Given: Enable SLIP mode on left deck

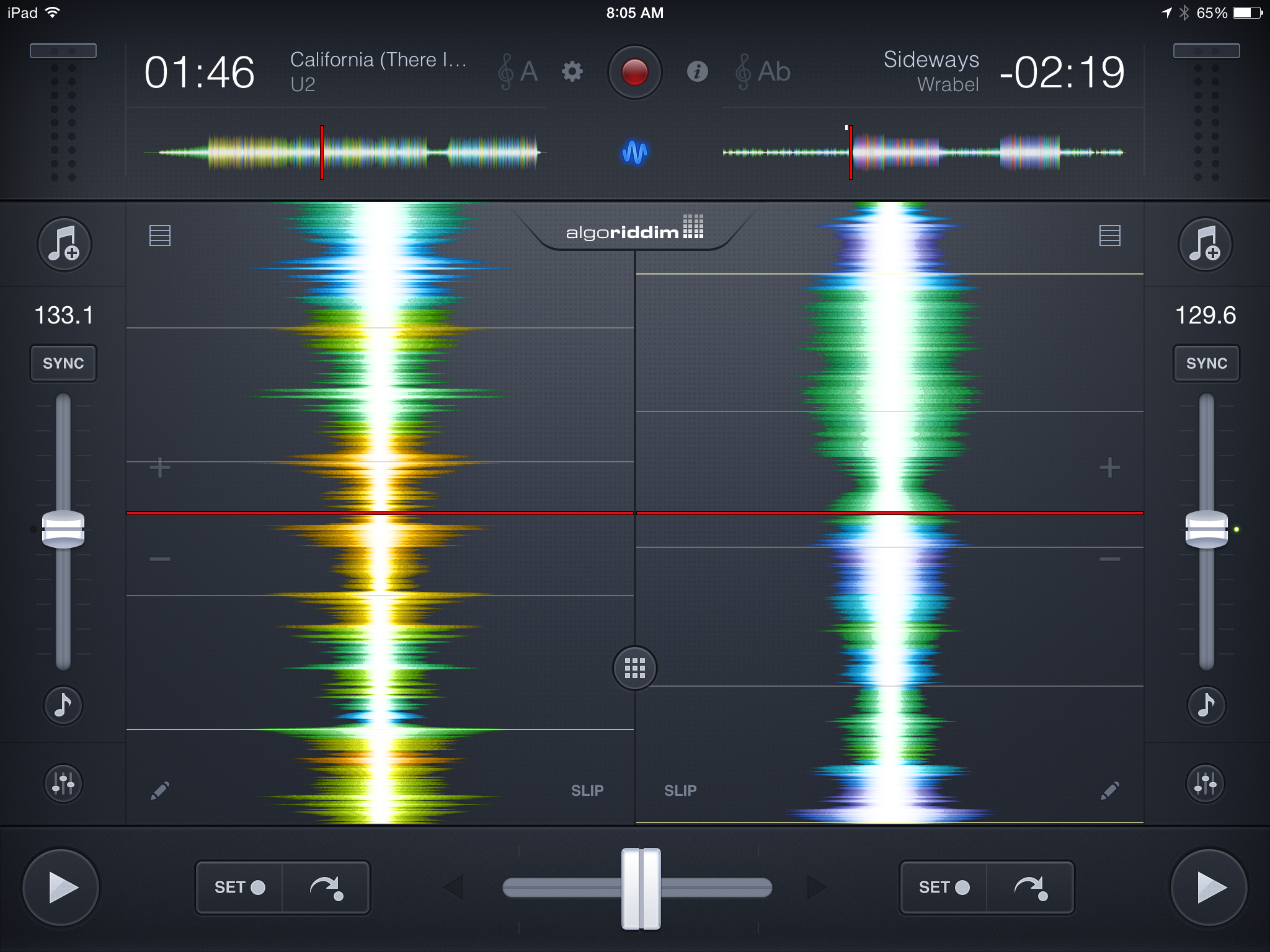Looking at the screenshot, I should tap(587, 790).
